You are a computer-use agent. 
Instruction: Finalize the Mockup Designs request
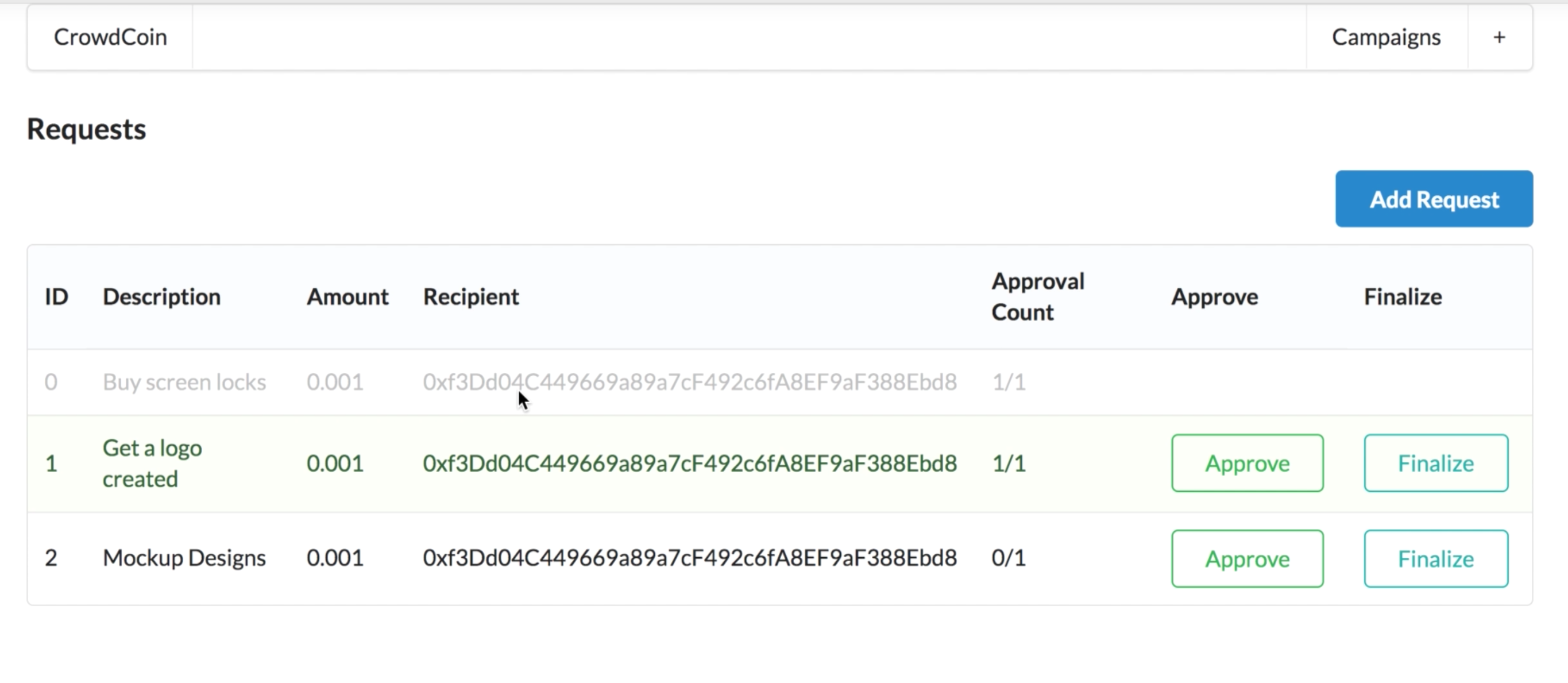(x=1435, y=559)
